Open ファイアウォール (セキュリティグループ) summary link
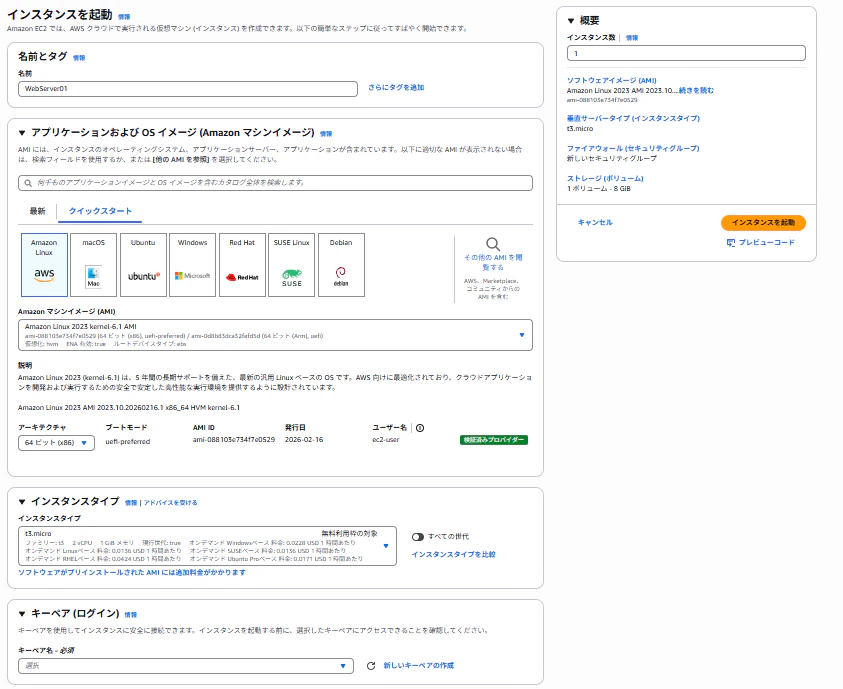The width and height of the screenshot is (843, 689). (x=633, y=148)
